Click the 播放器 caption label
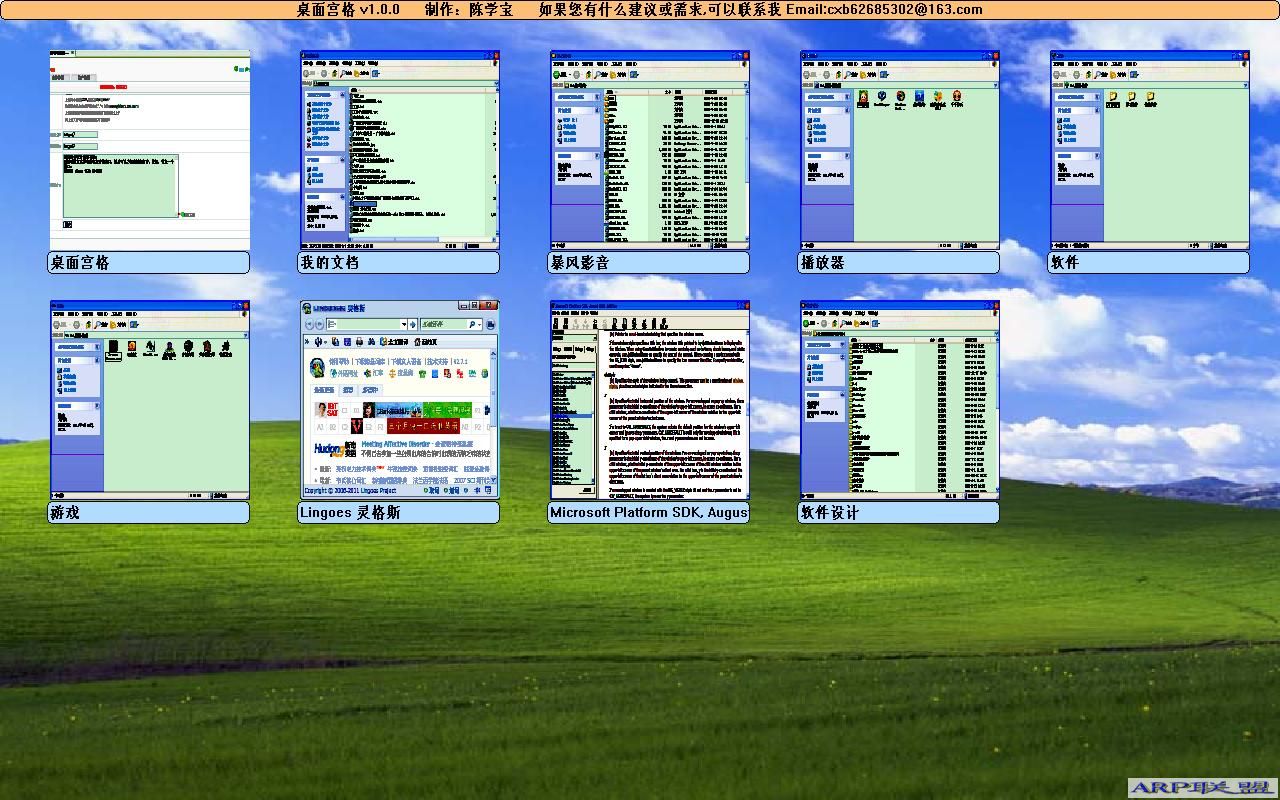 pos(899,262)
